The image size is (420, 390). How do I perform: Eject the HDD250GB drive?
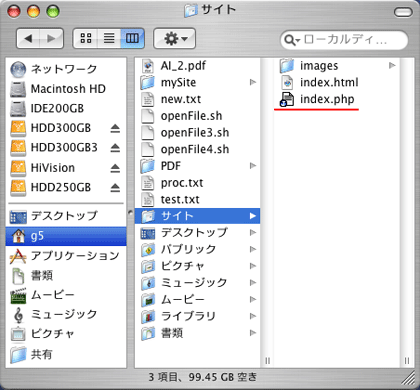115,188
